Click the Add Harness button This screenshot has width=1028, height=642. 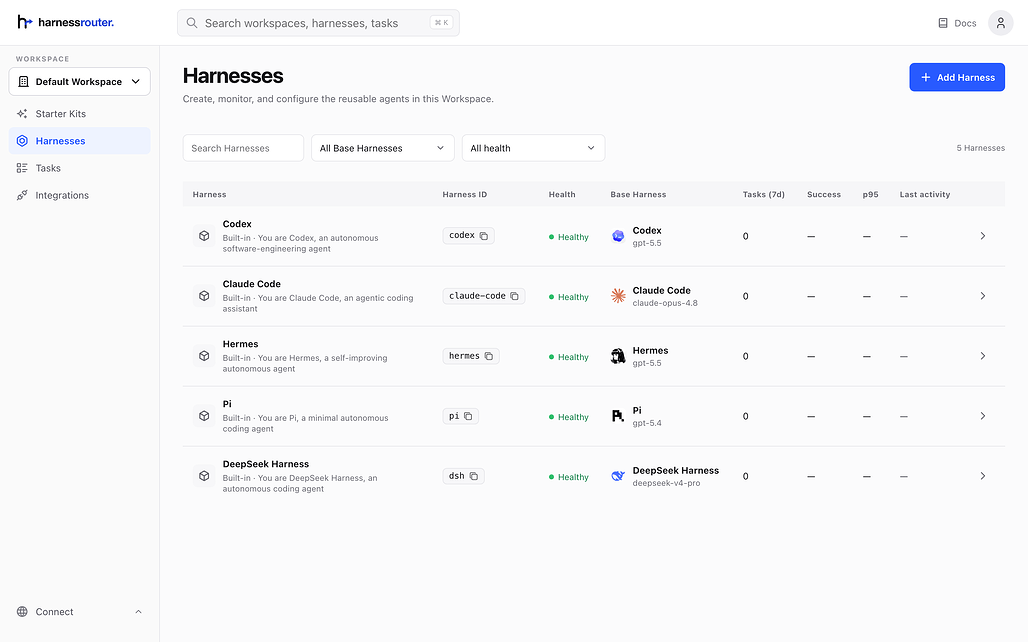click(x=957, y=77)
